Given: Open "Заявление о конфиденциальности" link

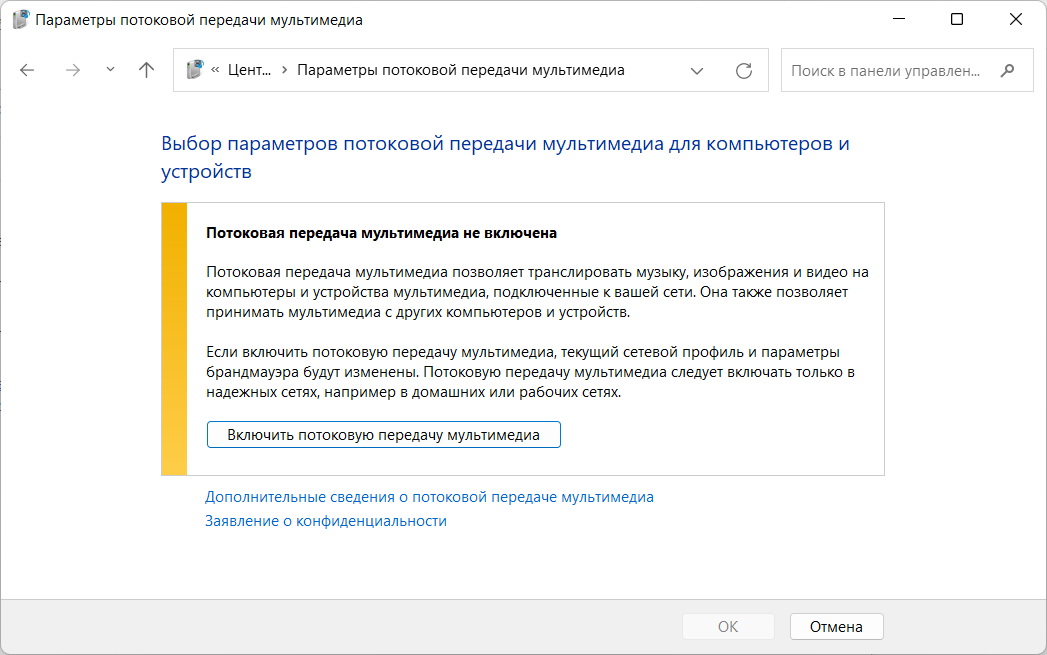Looking at the screenshot, I should (326, 521).
